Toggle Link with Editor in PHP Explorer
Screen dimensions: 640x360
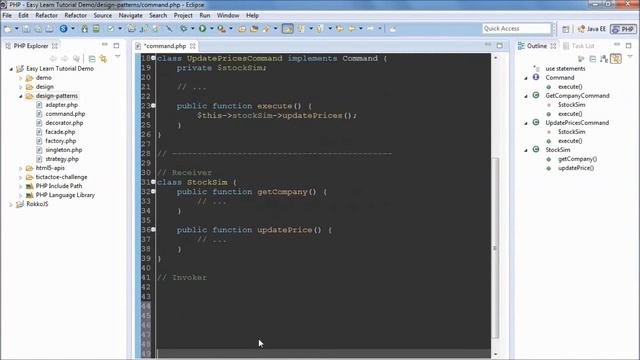click(x=103, y=59)
